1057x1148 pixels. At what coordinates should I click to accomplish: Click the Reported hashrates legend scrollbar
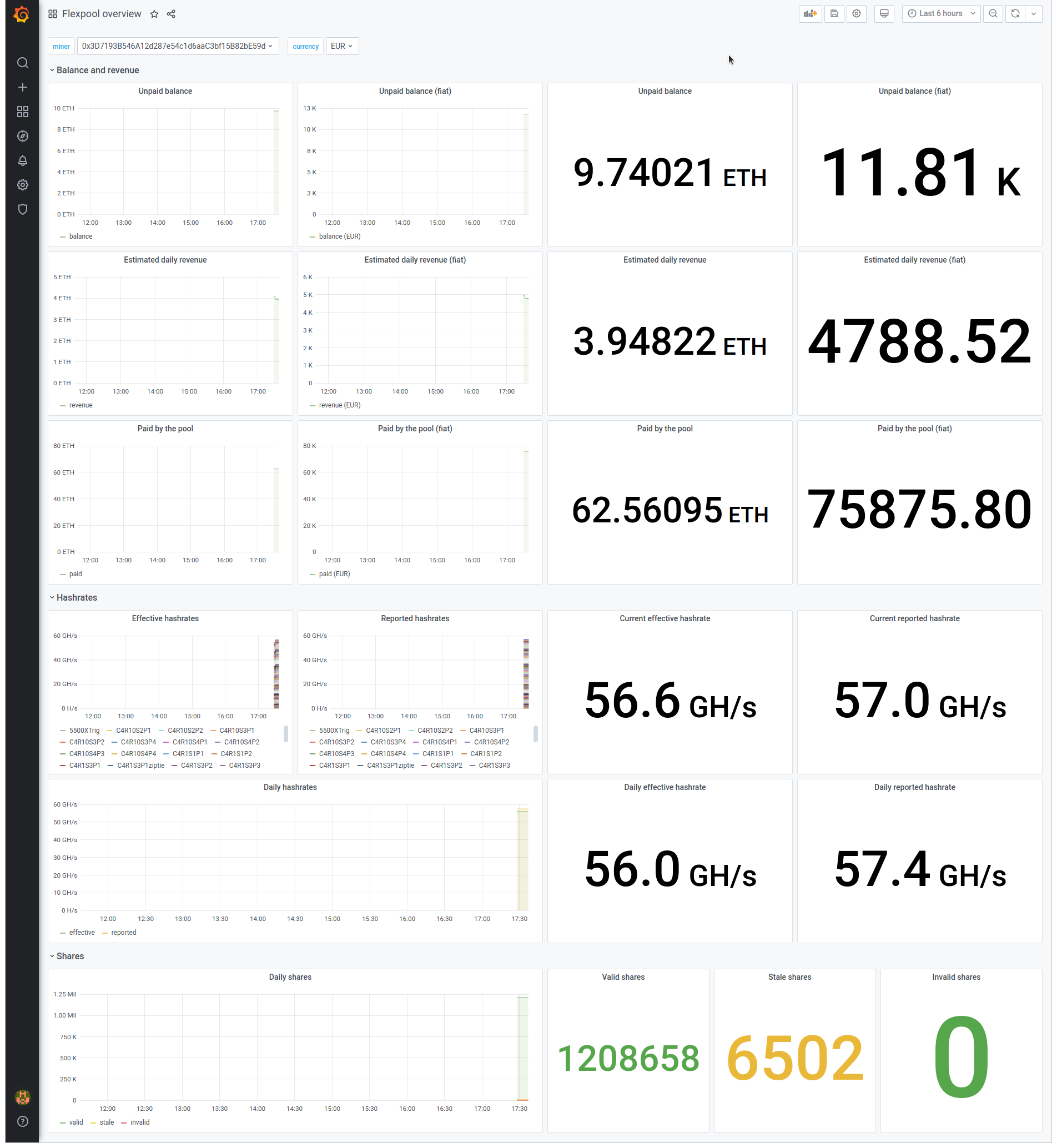tap(536, 734)
